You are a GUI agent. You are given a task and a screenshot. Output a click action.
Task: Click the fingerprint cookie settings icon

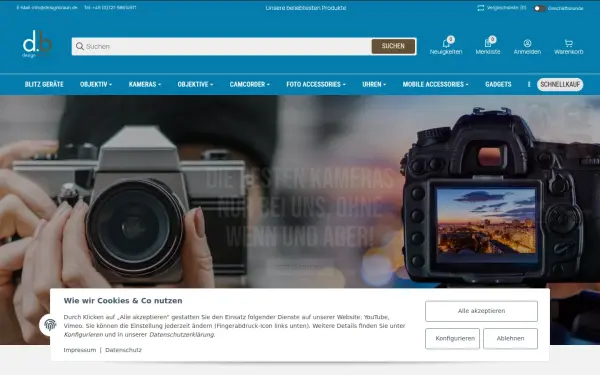(50, 325)
